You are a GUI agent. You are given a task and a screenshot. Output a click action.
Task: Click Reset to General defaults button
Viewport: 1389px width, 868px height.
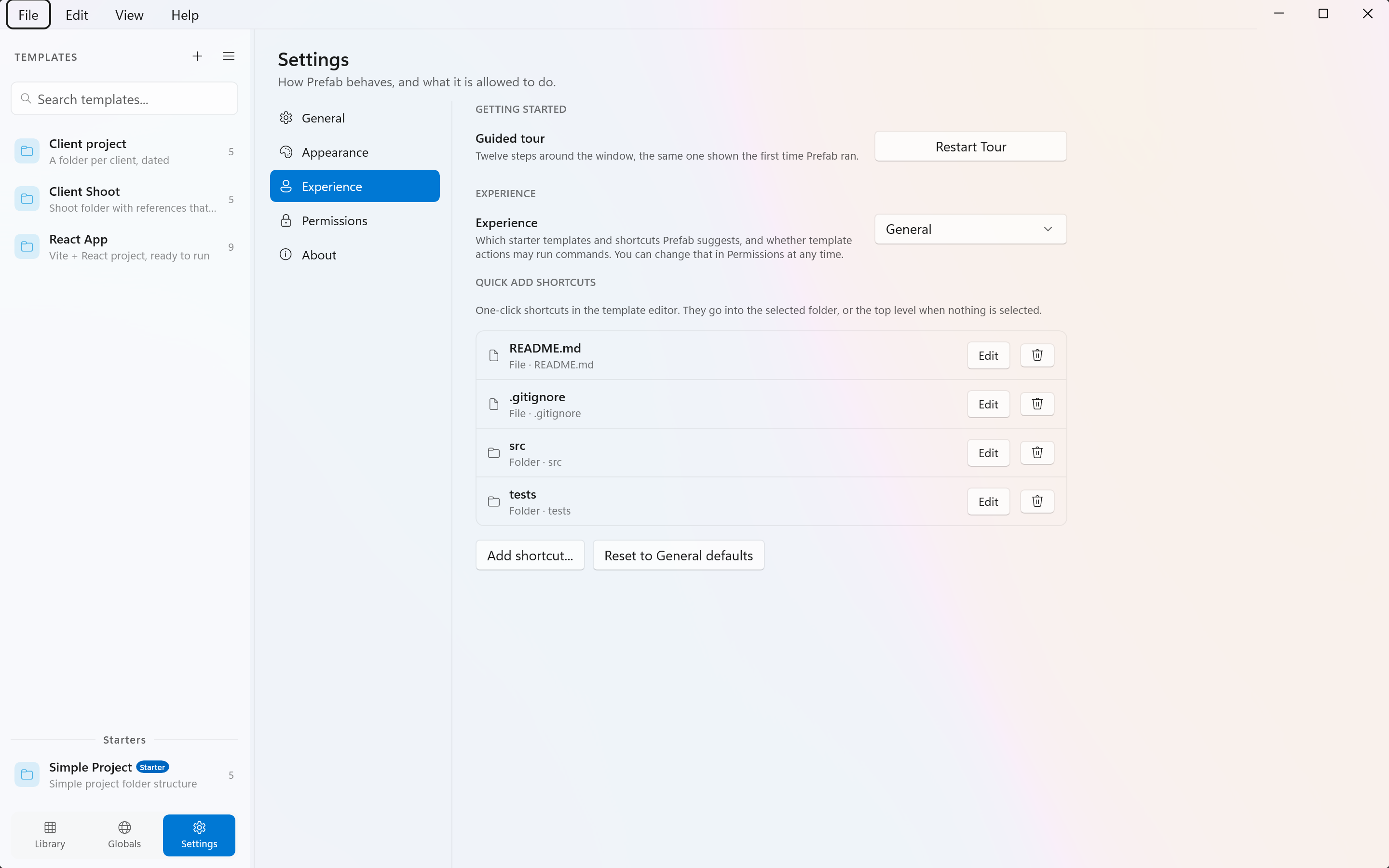click(679, 556)
